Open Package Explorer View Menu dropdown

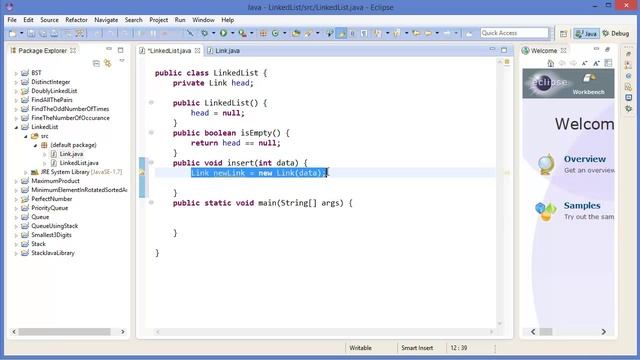click(x=122, y=61)
